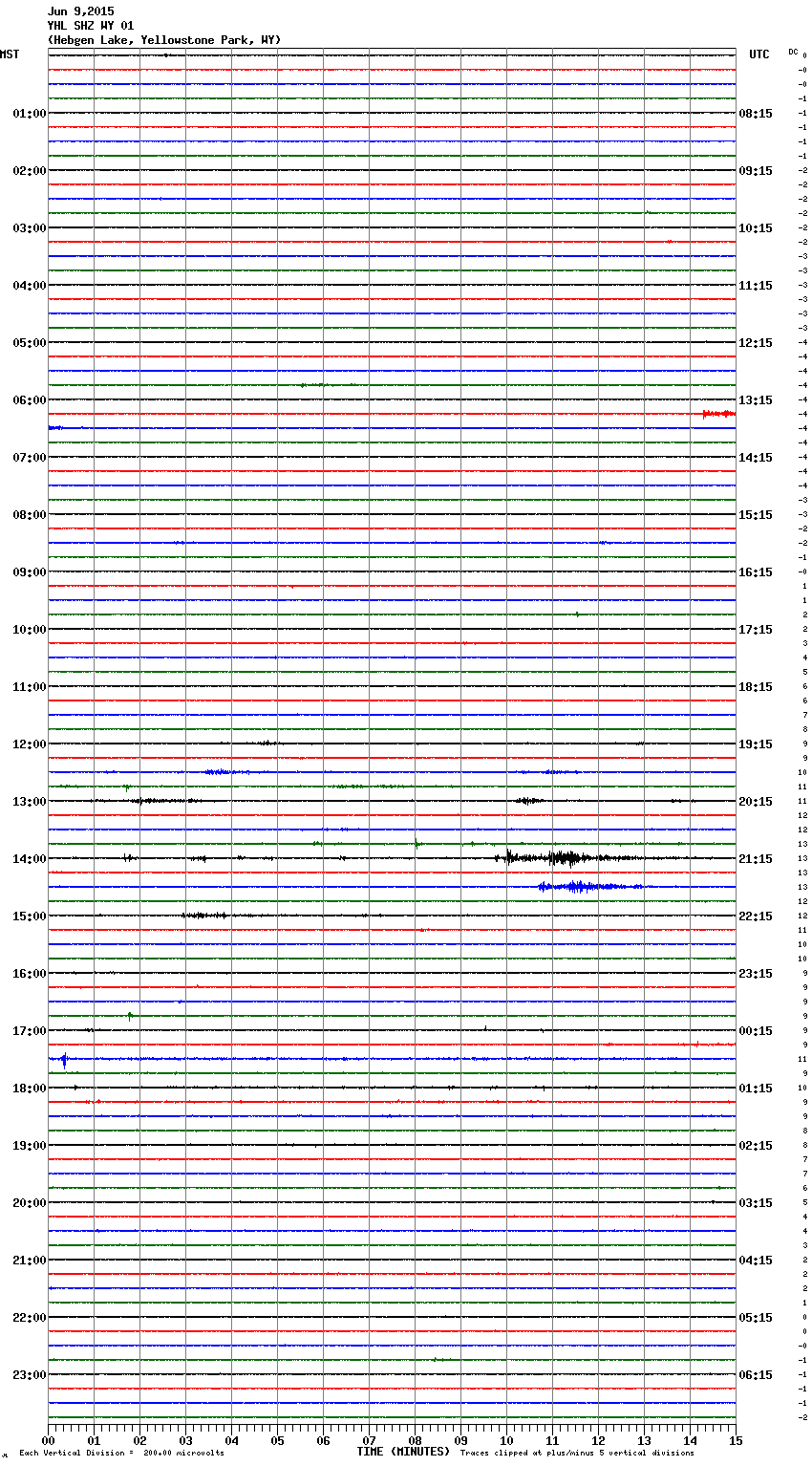The image size is (812, 1466).
Task: Click the "(Hebgen Lake, Yellowstone Park, WY)" title
Action: click(164, 40)
